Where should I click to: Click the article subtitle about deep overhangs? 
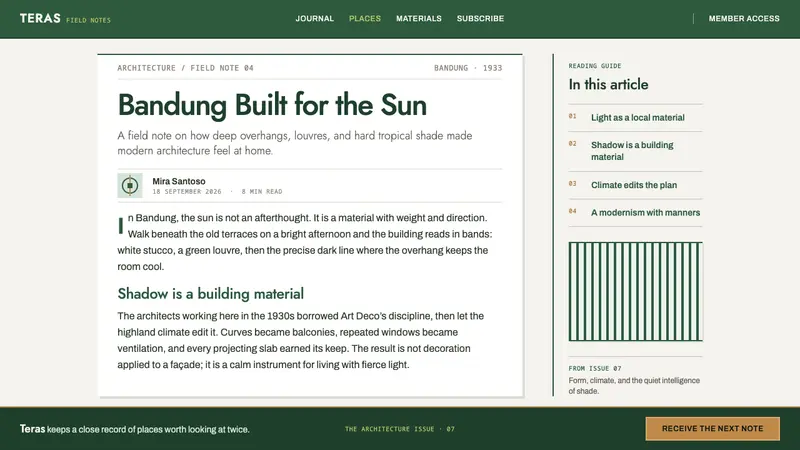point(295,143)
